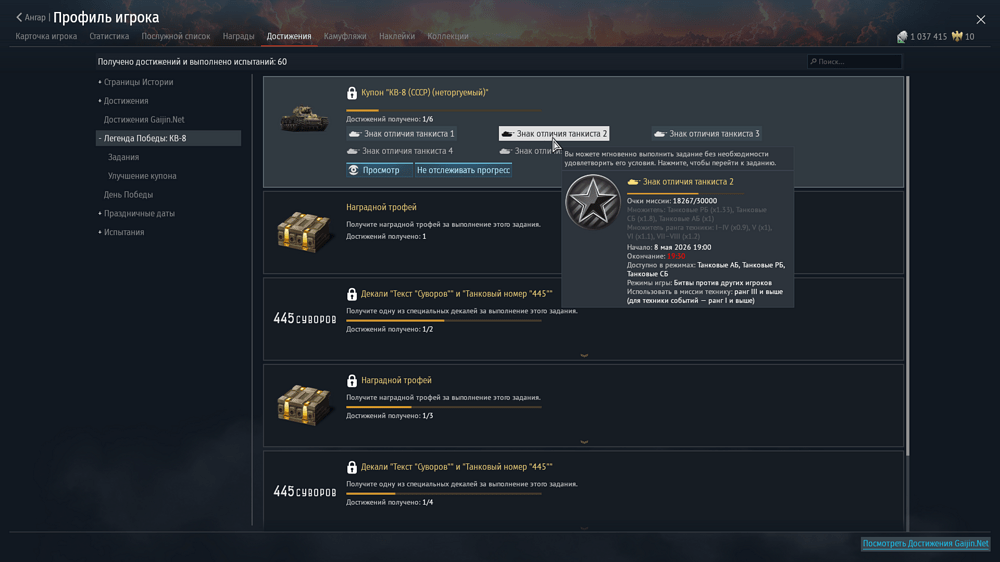This screenshot has width=1000, height=562.
Task: Click the first Наградной трофей crate image
Action: point(304,232)
